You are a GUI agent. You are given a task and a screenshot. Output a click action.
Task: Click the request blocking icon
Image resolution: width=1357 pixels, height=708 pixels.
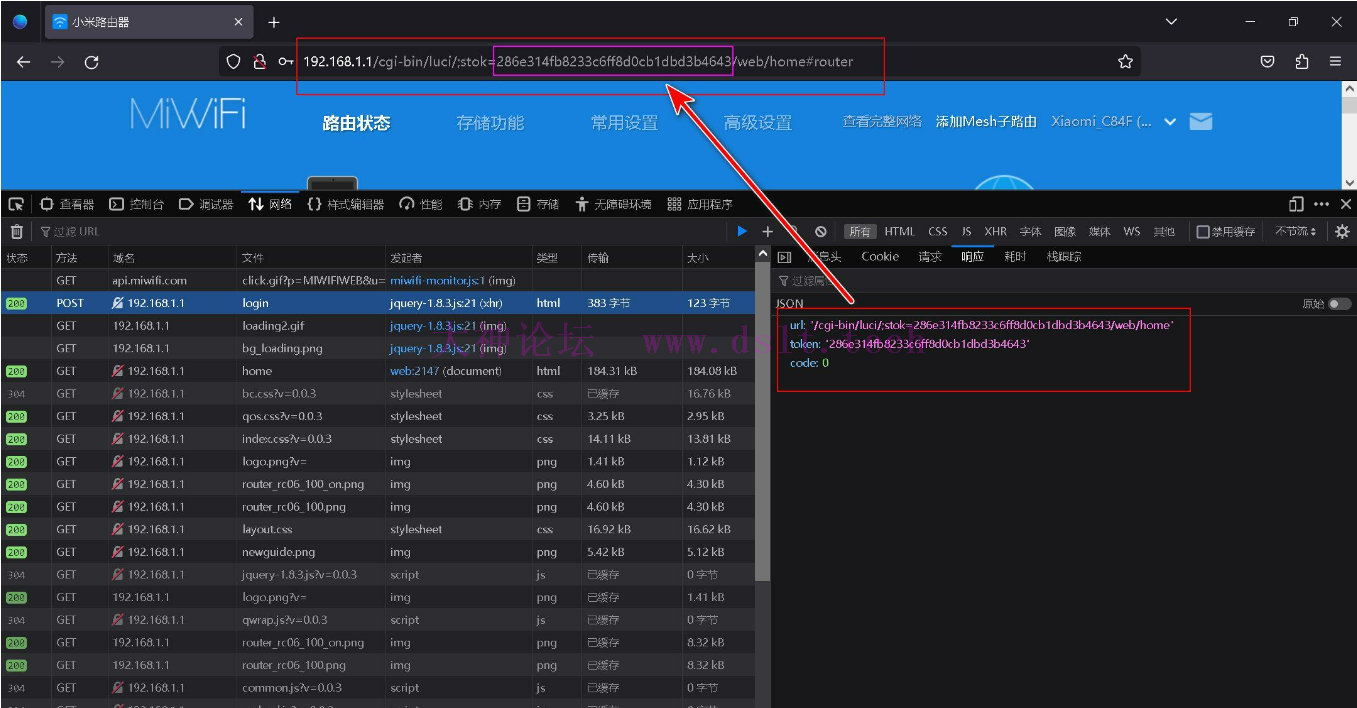click(x=820, y=232)
